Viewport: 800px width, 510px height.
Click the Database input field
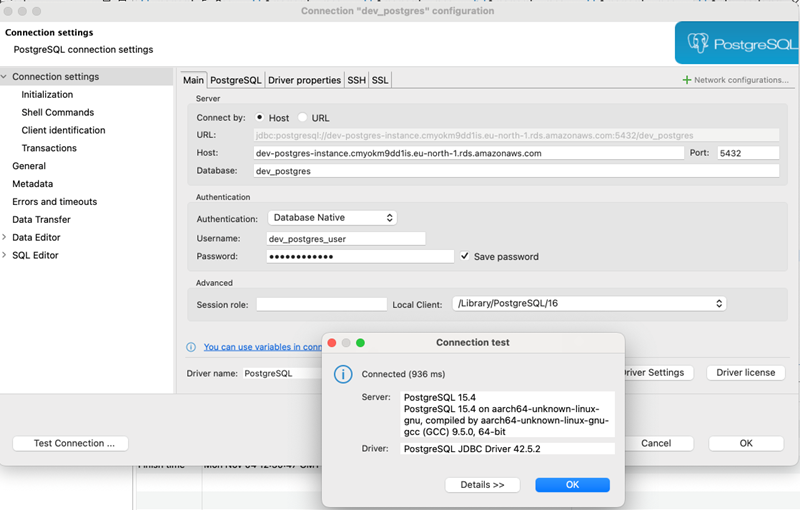[x=516, y=171]
